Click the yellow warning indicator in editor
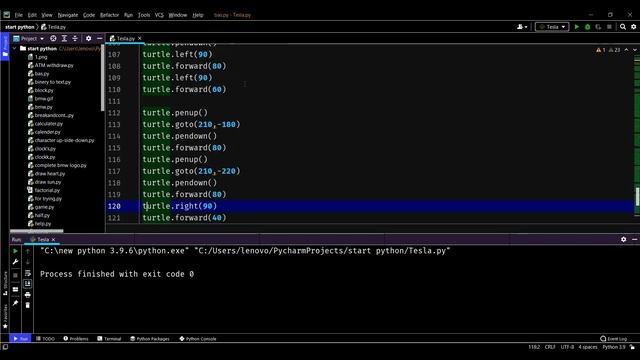 (x=600, y=50)
